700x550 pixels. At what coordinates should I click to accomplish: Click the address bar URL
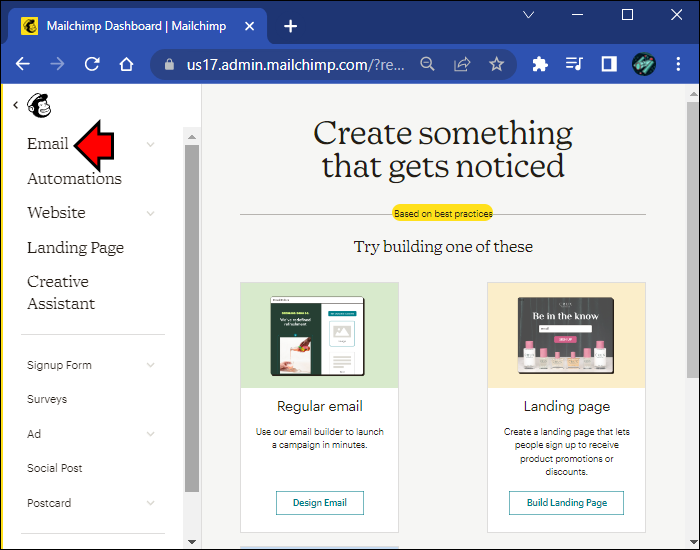pyautogui.click(x=296, y=65)
